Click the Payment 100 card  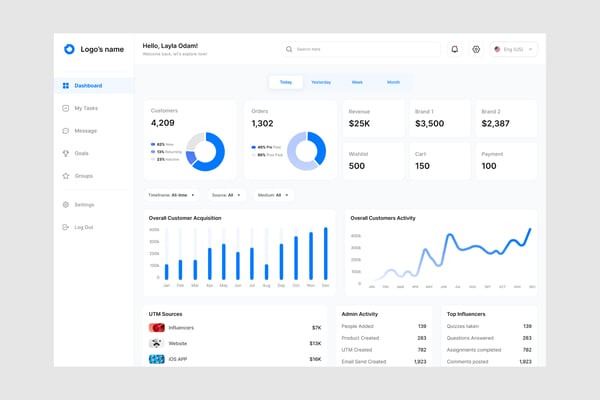(x=506, y=161)
